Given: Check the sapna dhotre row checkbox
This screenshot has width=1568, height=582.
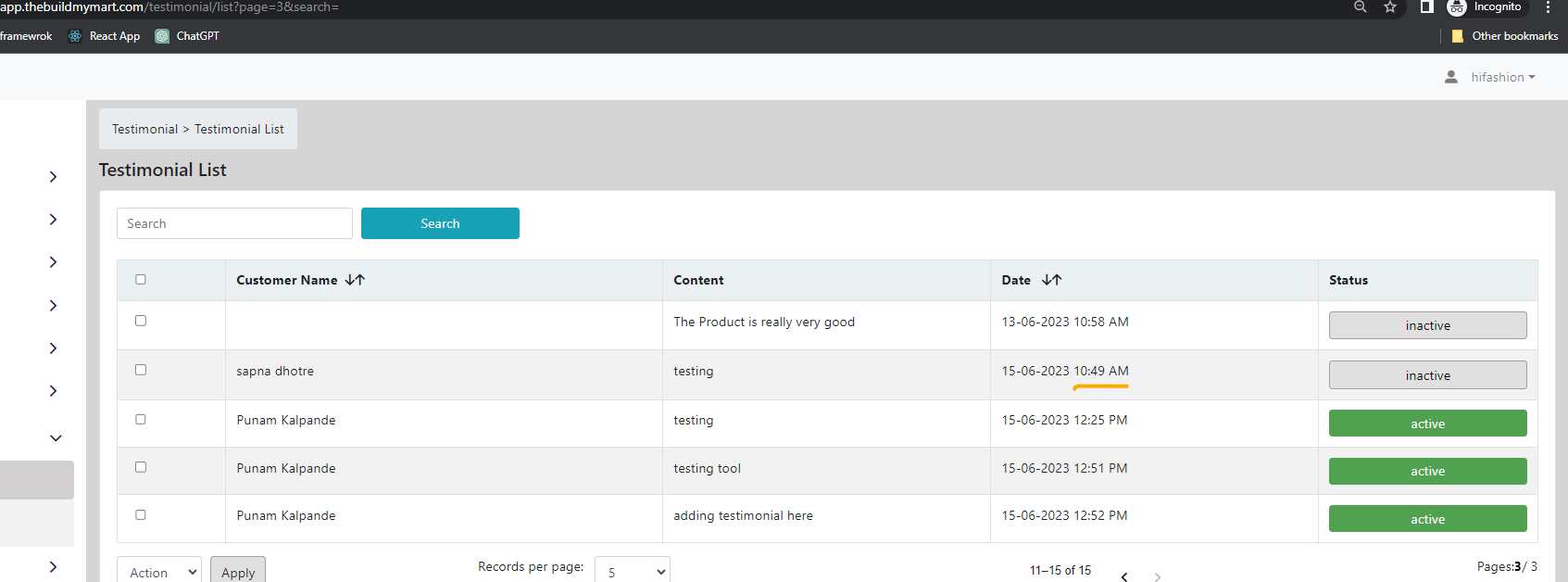Looking at the screenshot, I should tap(141, 370).
